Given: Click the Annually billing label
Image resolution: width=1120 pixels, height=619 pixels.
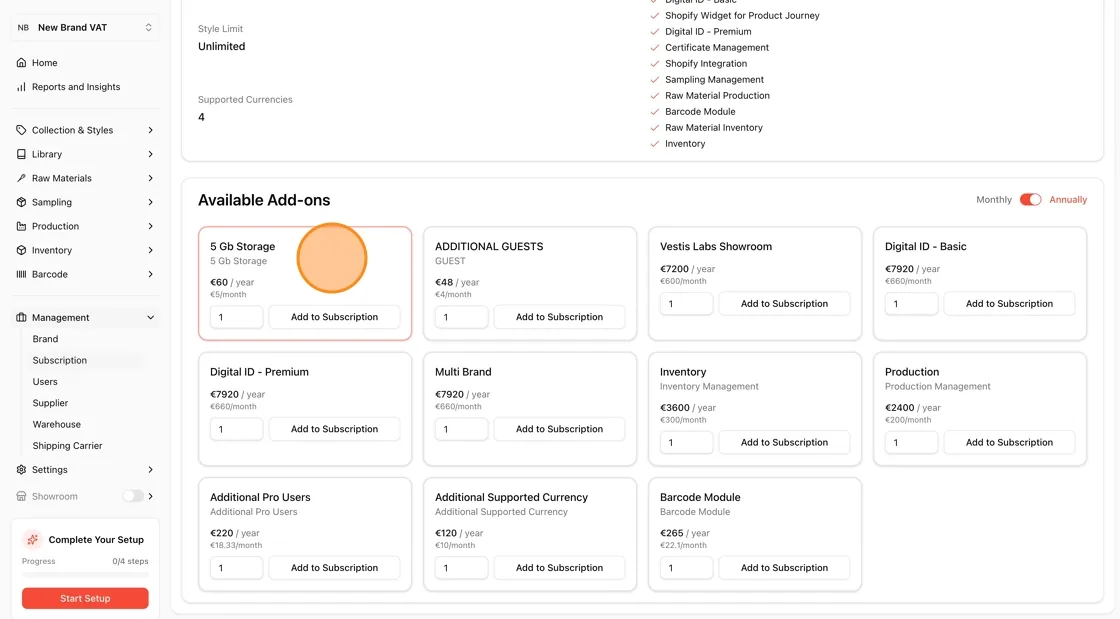Looking at the screenshot, I should [1068, 200].
